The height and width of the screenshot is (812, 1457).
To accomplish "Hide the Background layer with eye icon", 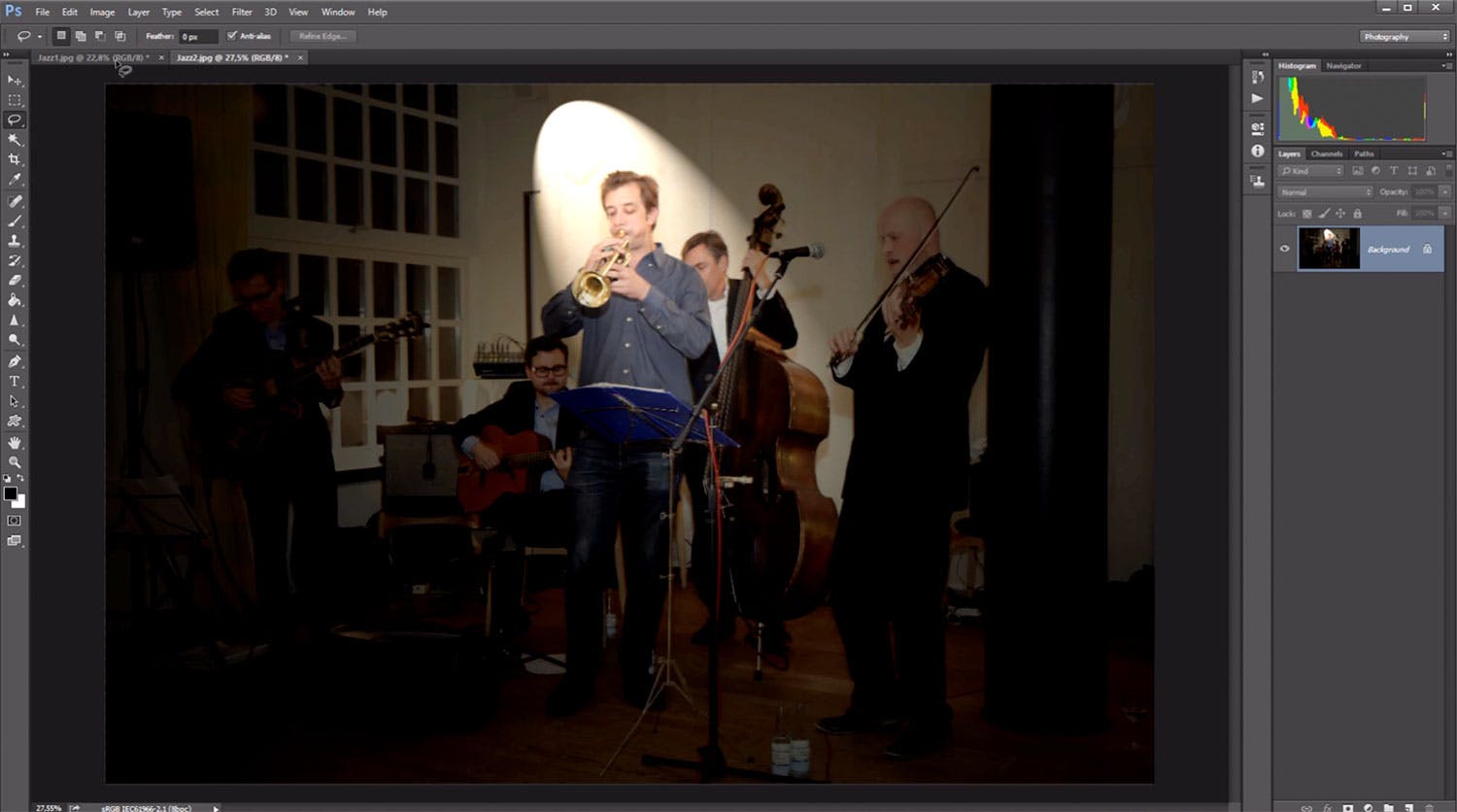I will (x=1284, y=249).
